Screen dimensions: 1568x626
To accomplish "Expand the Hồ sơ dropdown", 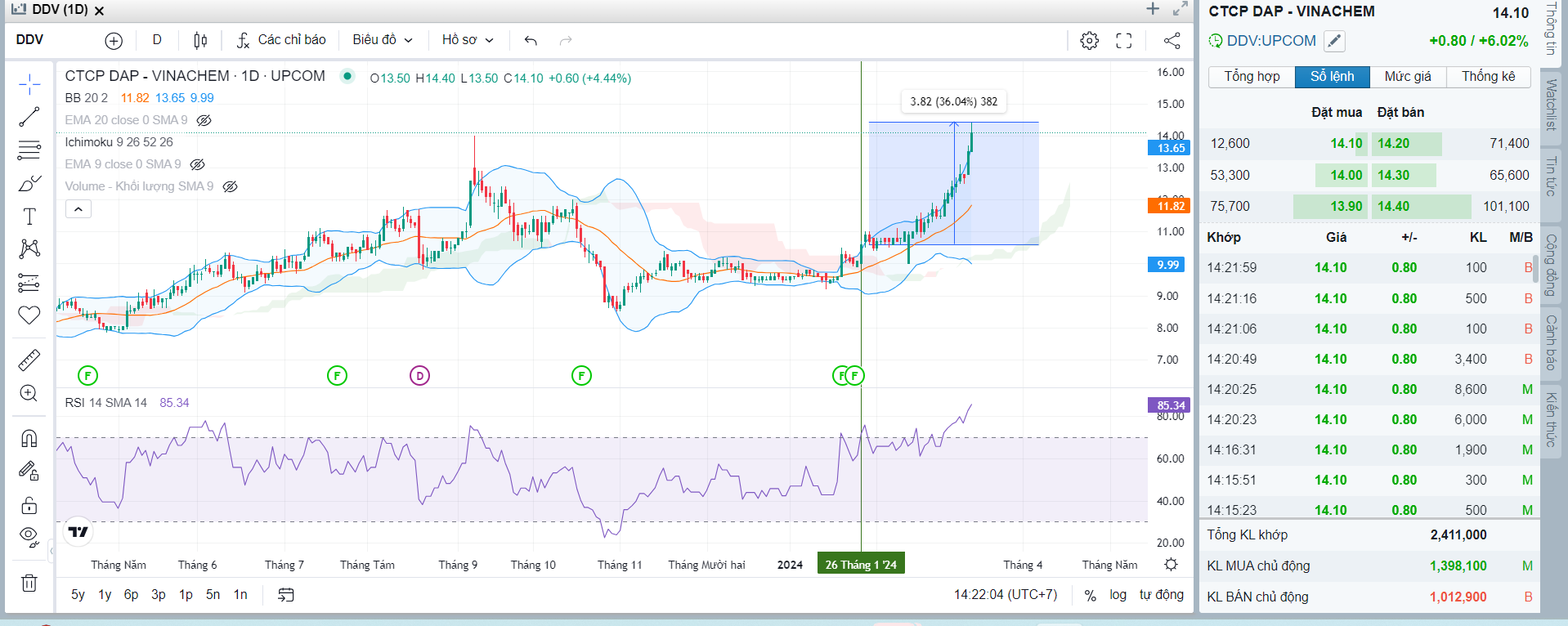I will click(468, 40).
